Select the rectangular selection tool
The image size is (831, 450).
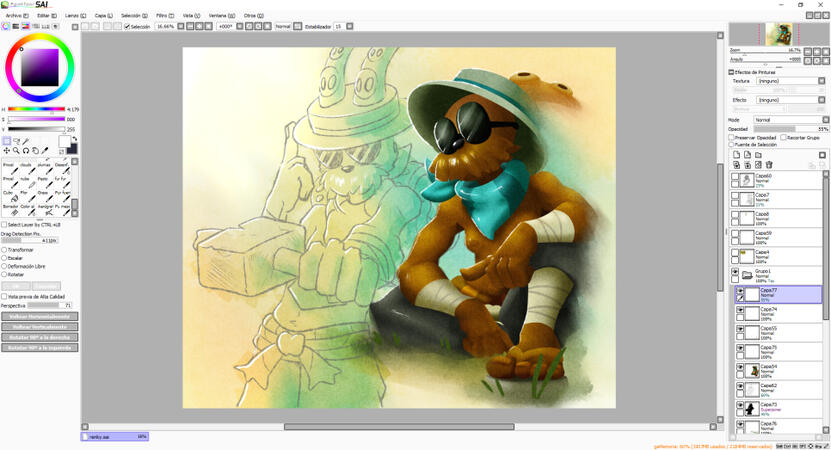(6, 141)
